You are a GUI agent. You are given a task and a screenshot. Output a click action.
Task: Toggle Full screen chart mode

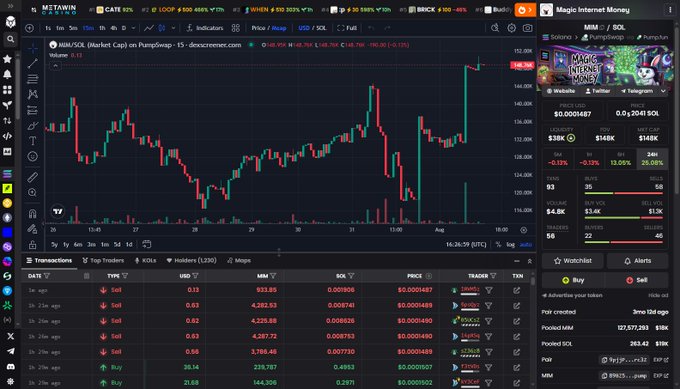point(347,28)
